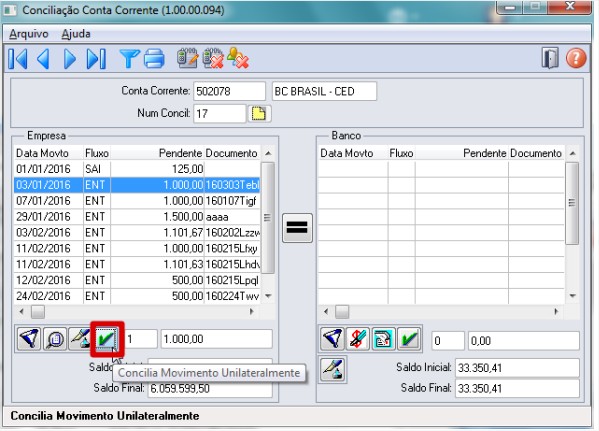The width and height of the screenshot is (599, 431).
Task: Click Conta Corrente field 502078
Action: [x=229, y=91]
